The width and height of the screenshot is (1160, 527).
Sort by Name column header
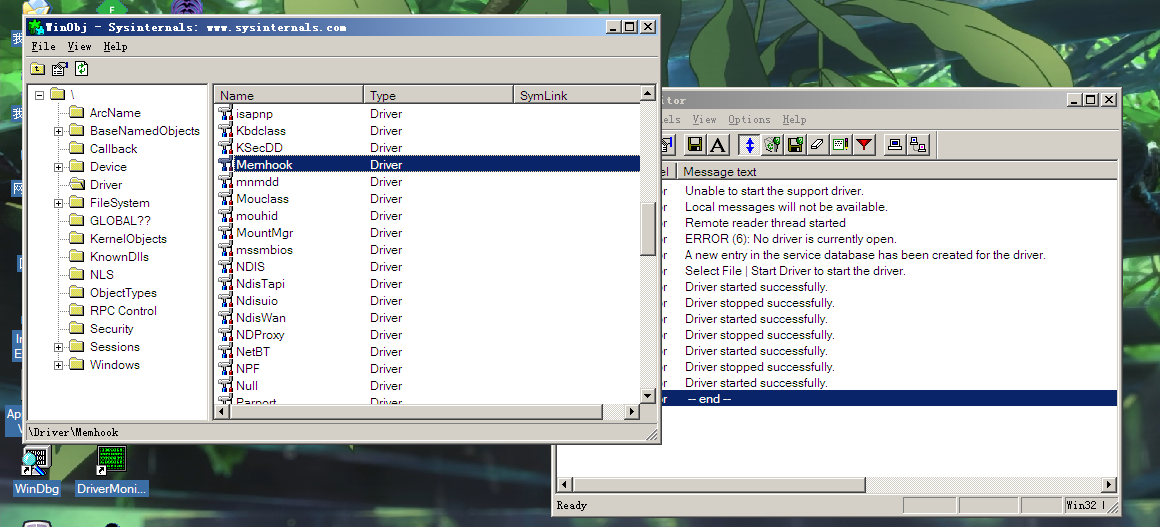[x=289, y=95]
